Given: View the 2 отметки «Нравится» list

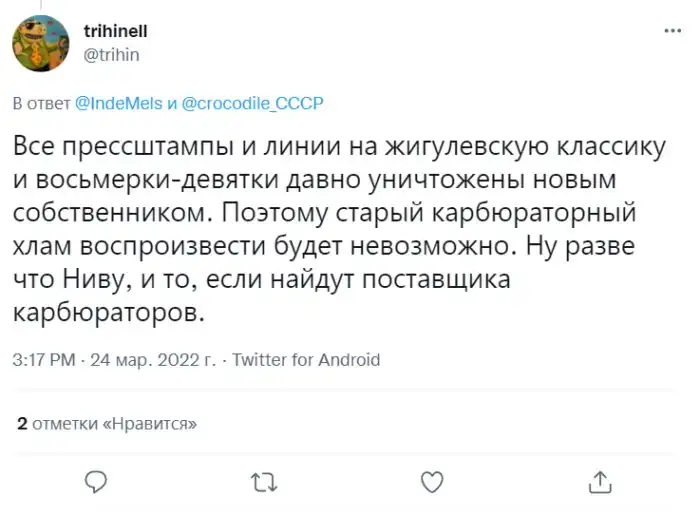Looking at the screenshot, I should pos(107,424).
